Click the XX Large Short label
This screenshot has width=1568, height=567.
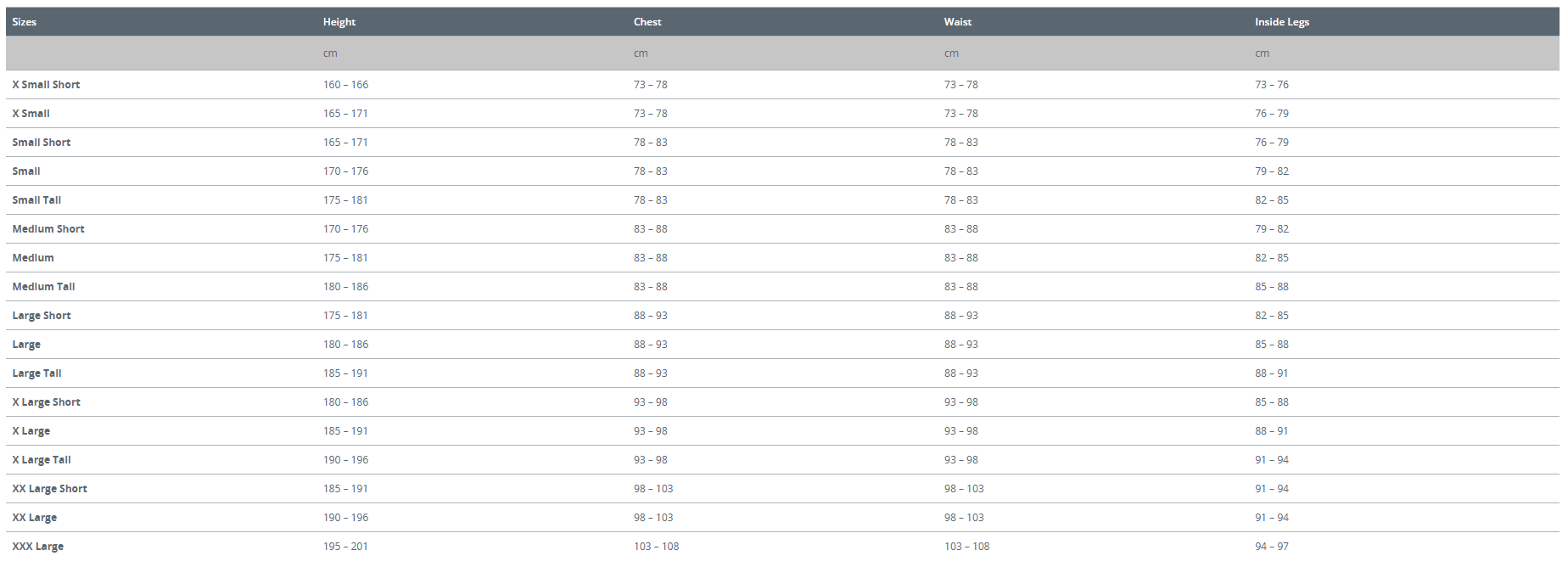[x=49, y=489]
